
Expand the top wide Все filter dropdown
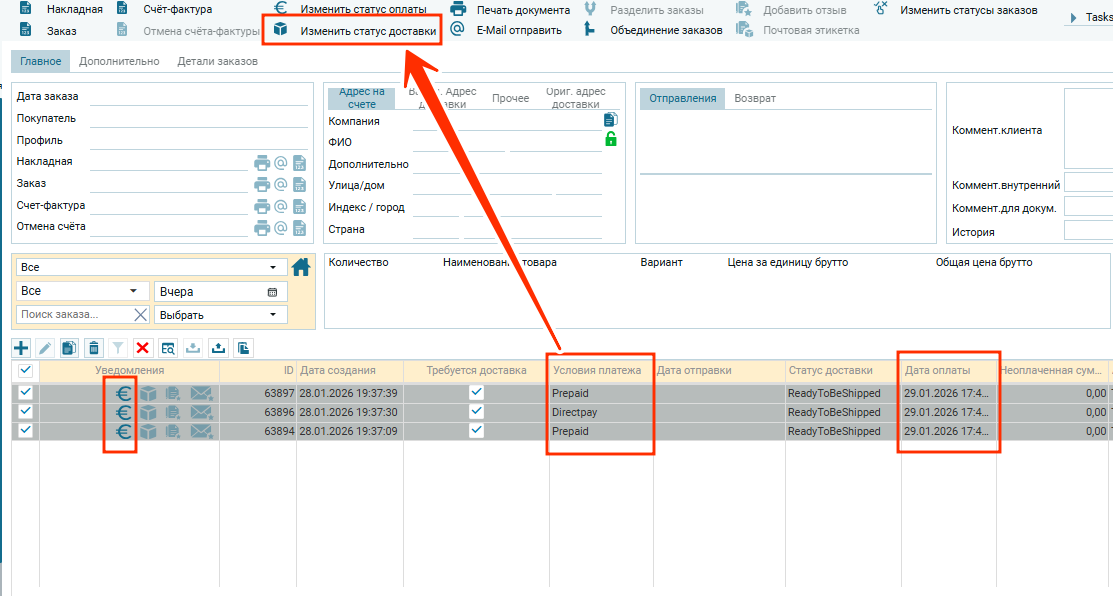click(149, 268)
